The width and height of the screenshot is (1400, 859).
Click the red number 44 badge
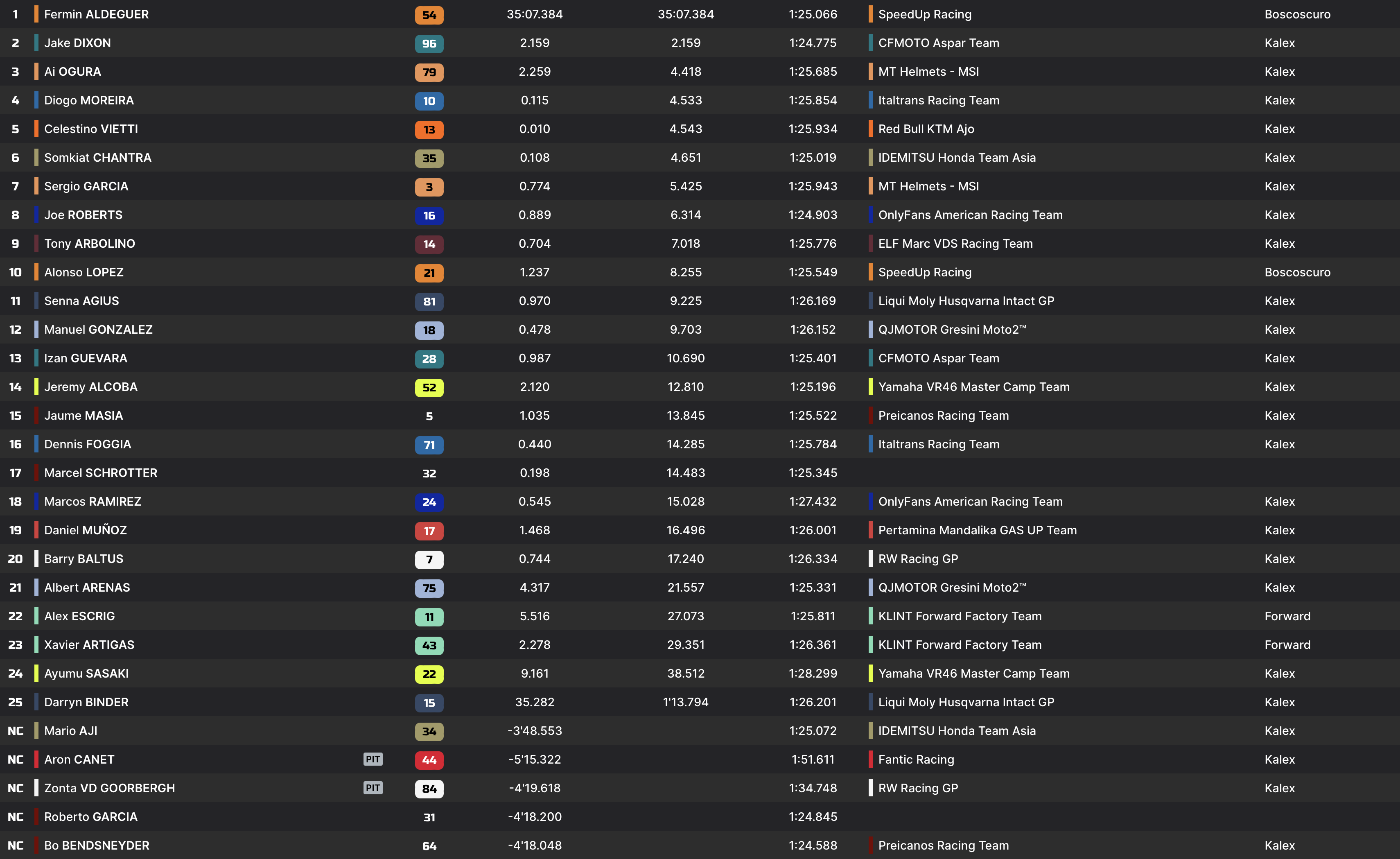tap(429, 760)
